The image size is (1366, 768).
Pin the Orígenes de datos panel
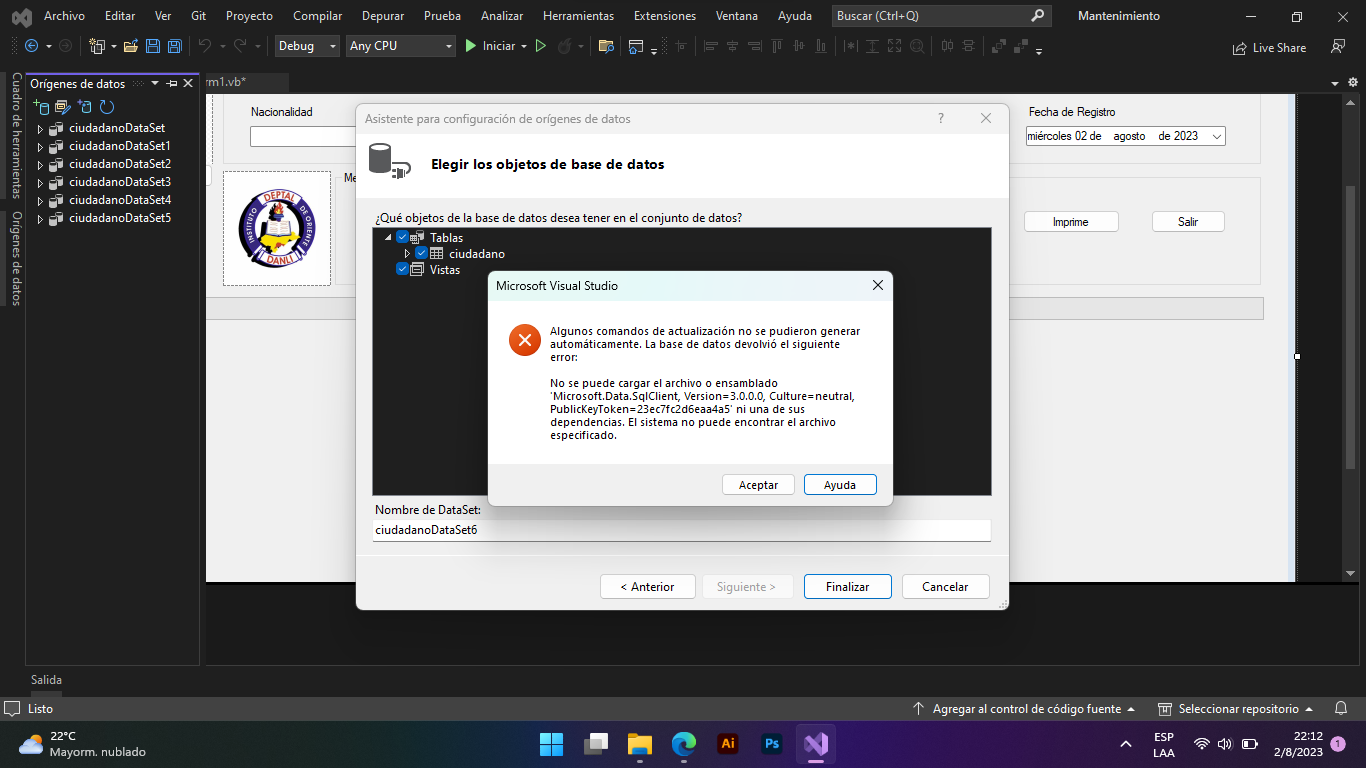(x=172, y=84)
